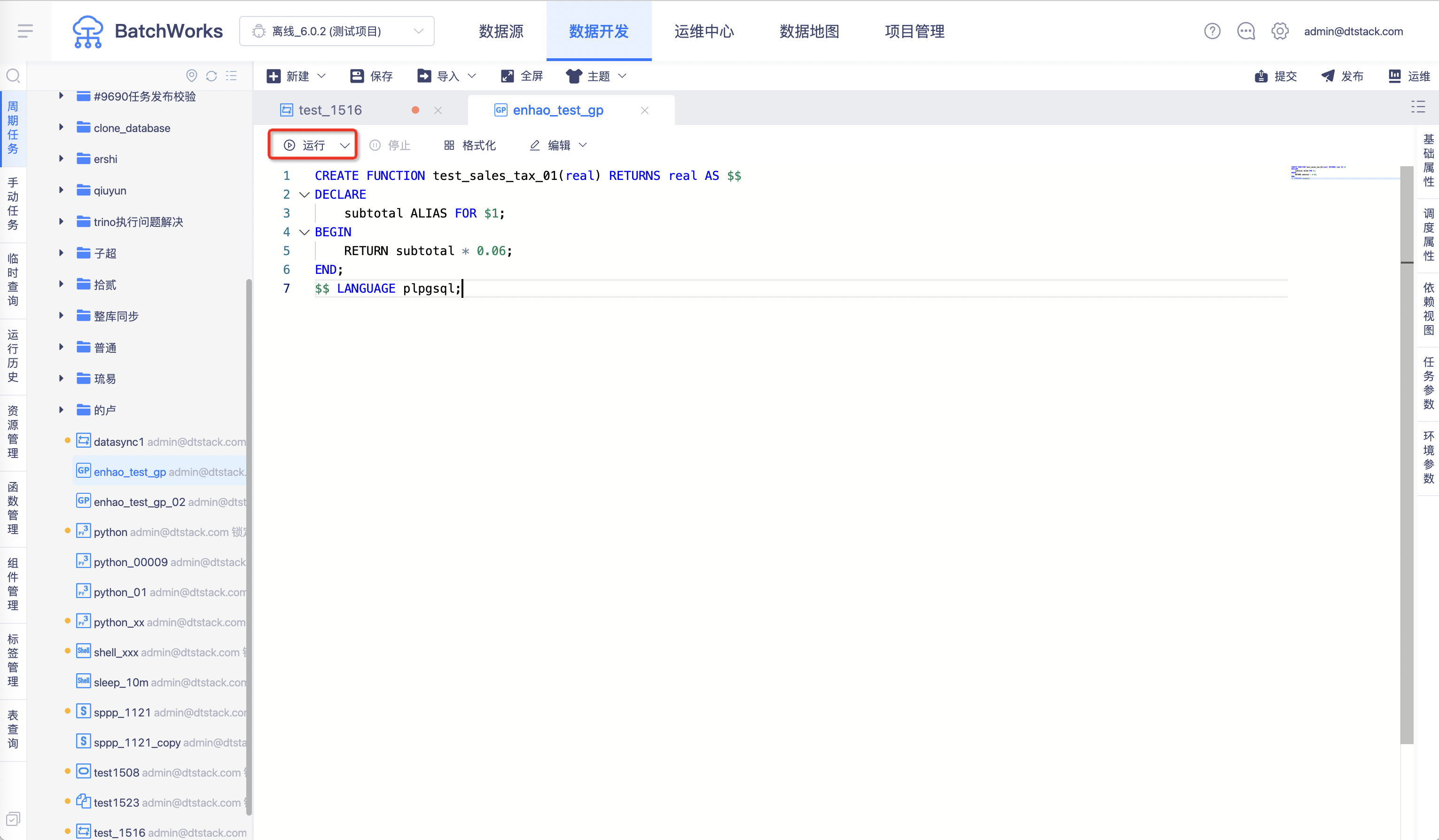Open the 运行 run dropdown arrow

click(344, 146)
